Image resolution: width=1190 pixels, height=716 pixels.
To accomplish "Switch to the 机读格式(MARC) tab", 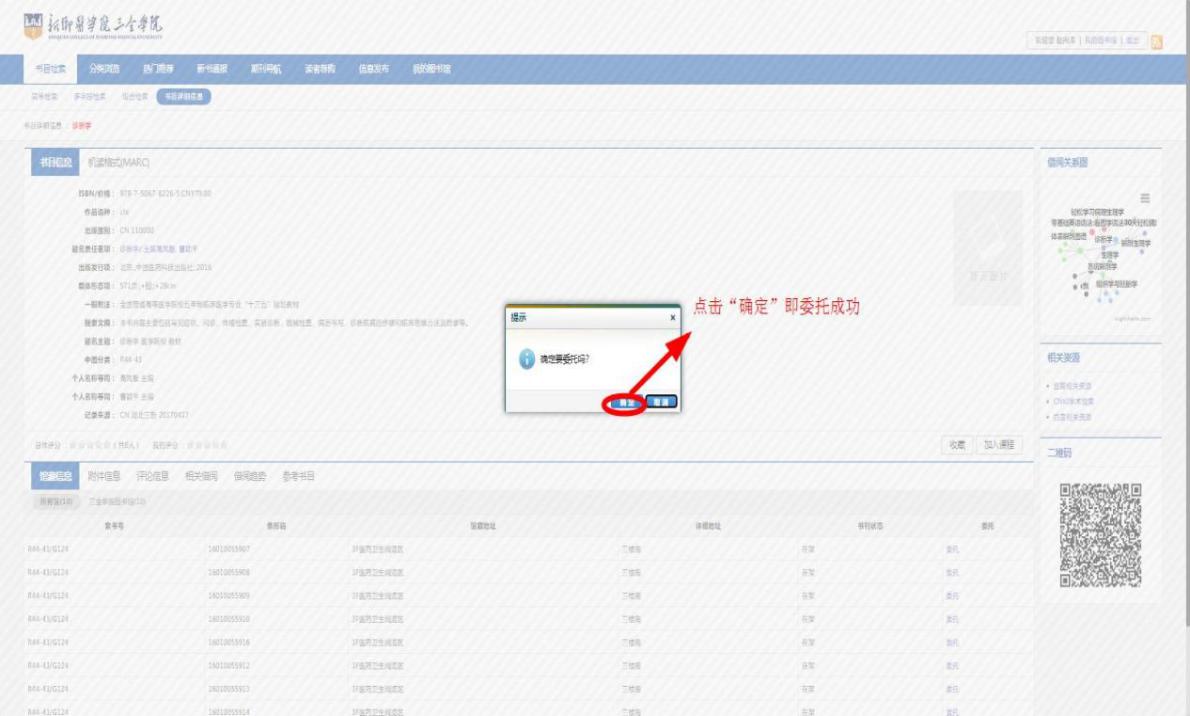I will coord(119,162).
